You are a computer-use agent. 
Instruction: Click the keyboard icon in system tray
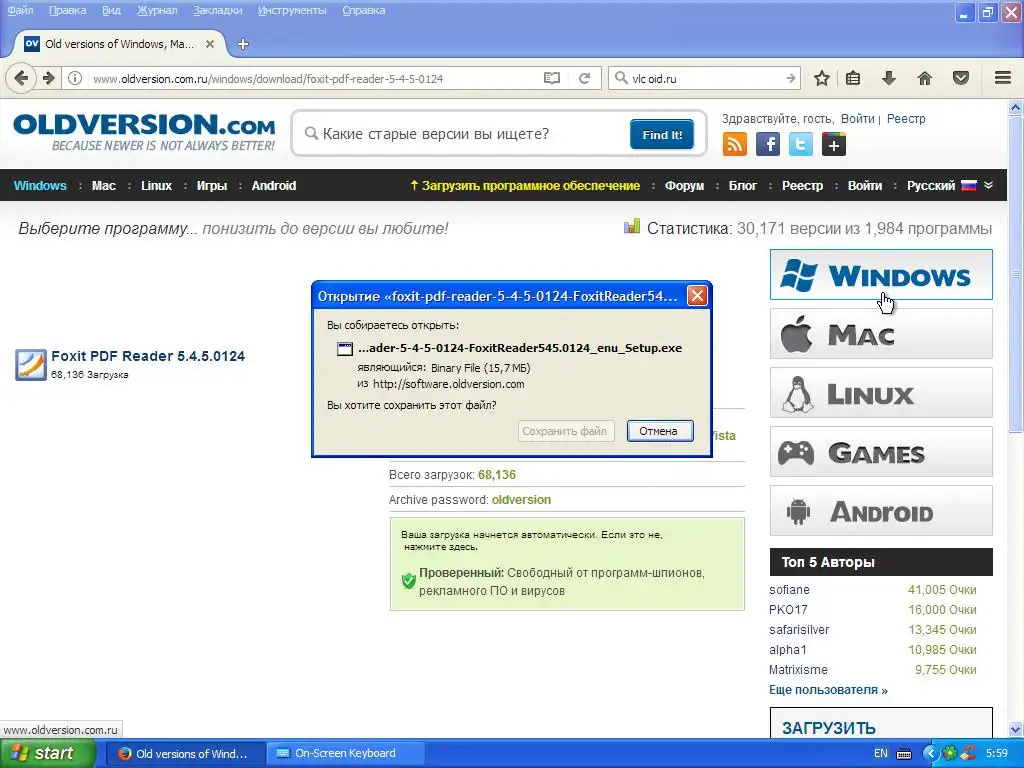click(904, 754)
